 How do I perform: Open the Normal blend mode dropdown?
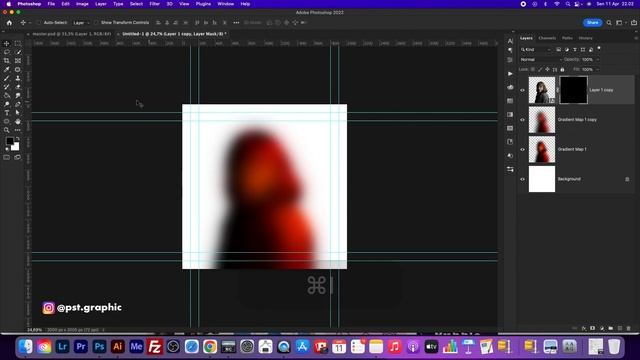(540, 60)
